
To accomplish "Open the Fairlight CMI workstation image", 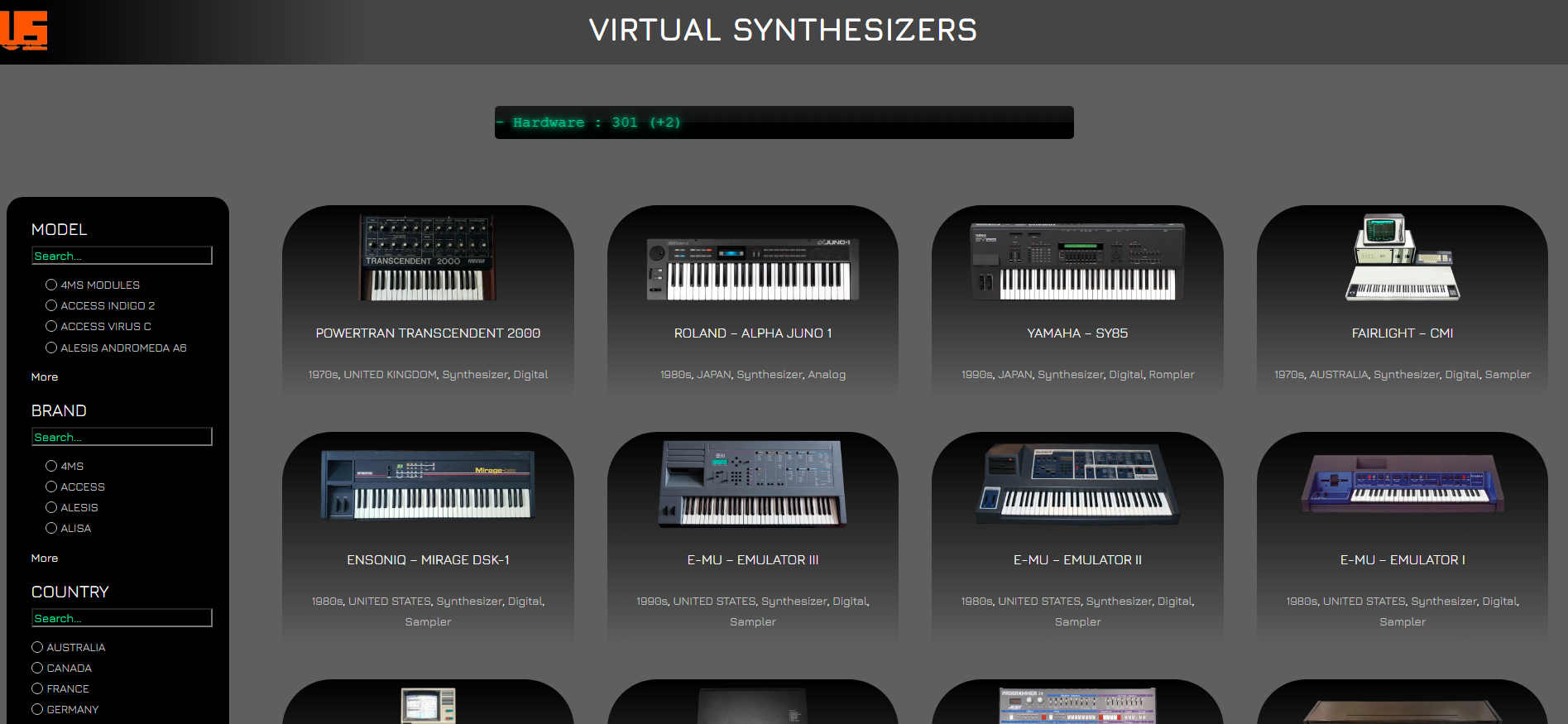I will (x=1403, y=257).
